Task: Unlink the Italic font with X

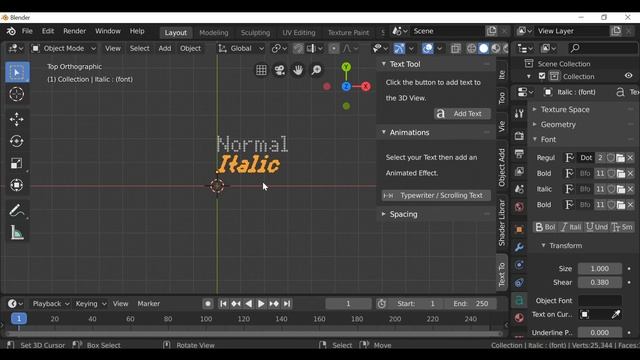Action: pos(630,189)
